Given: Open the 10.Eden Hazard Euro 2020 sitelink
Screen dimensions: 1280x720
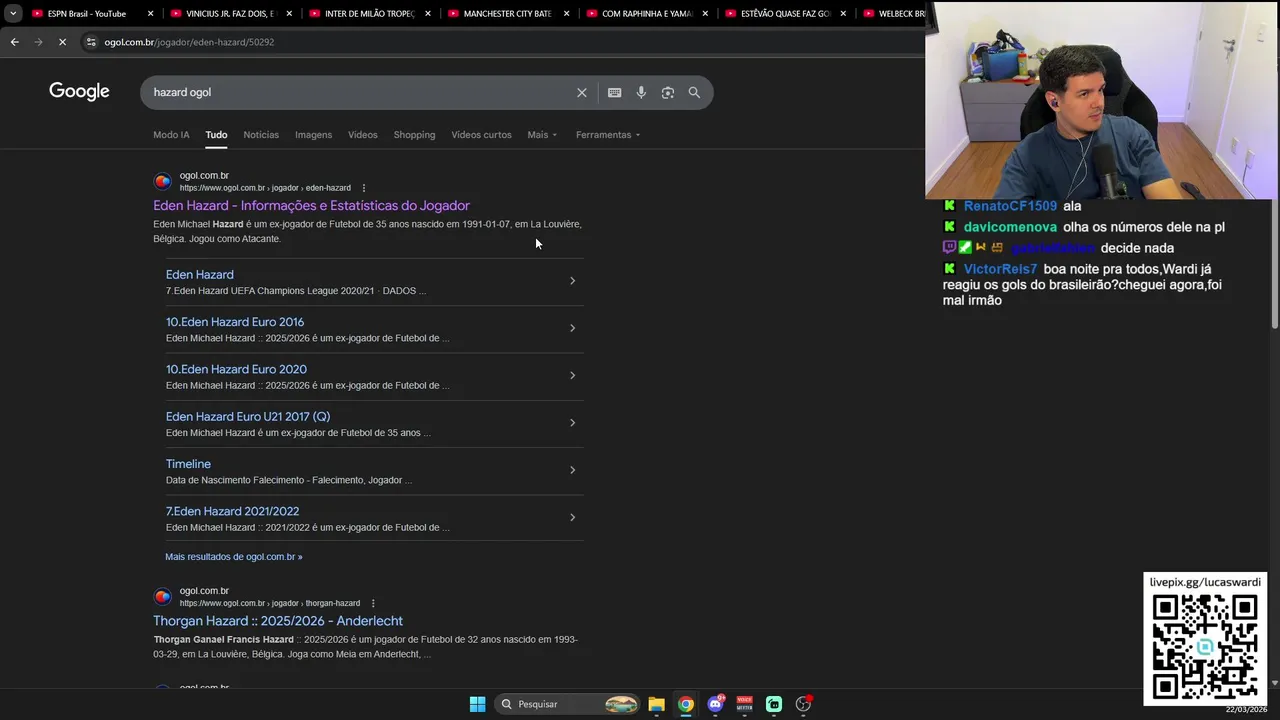Looking at the screenshot, I should pos(236,369).
